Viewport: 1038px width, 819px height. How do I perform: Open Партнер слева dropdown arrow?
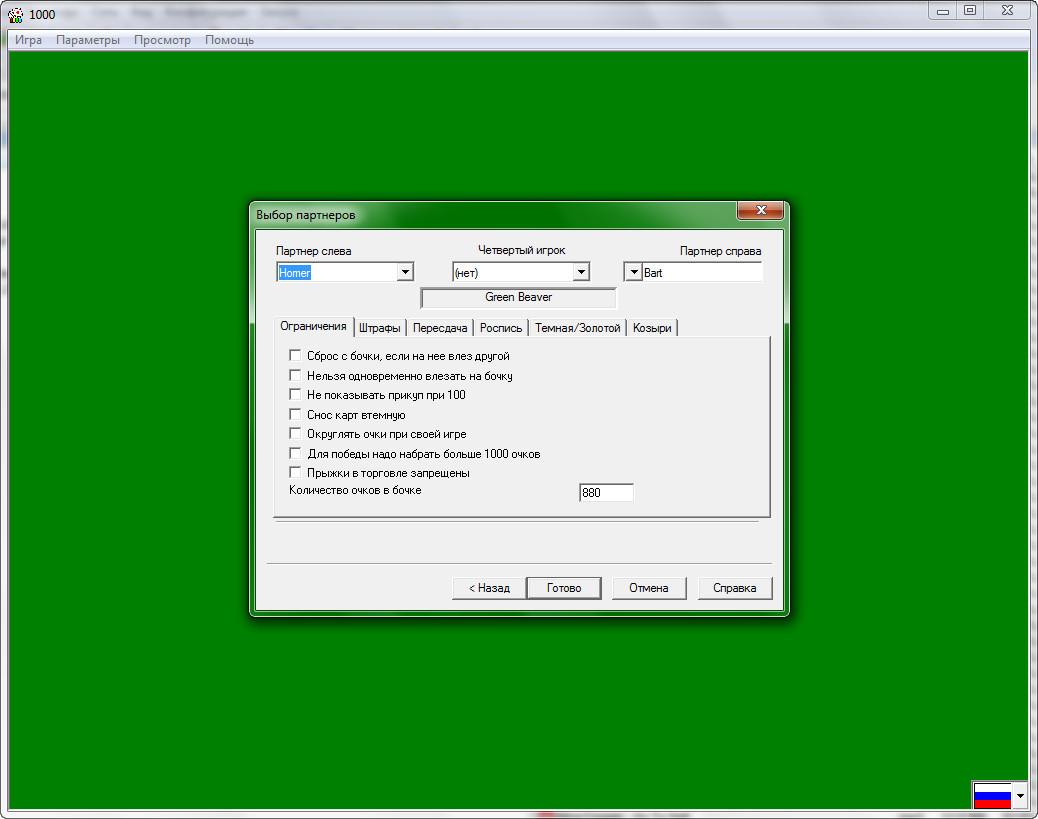point(405,272)
